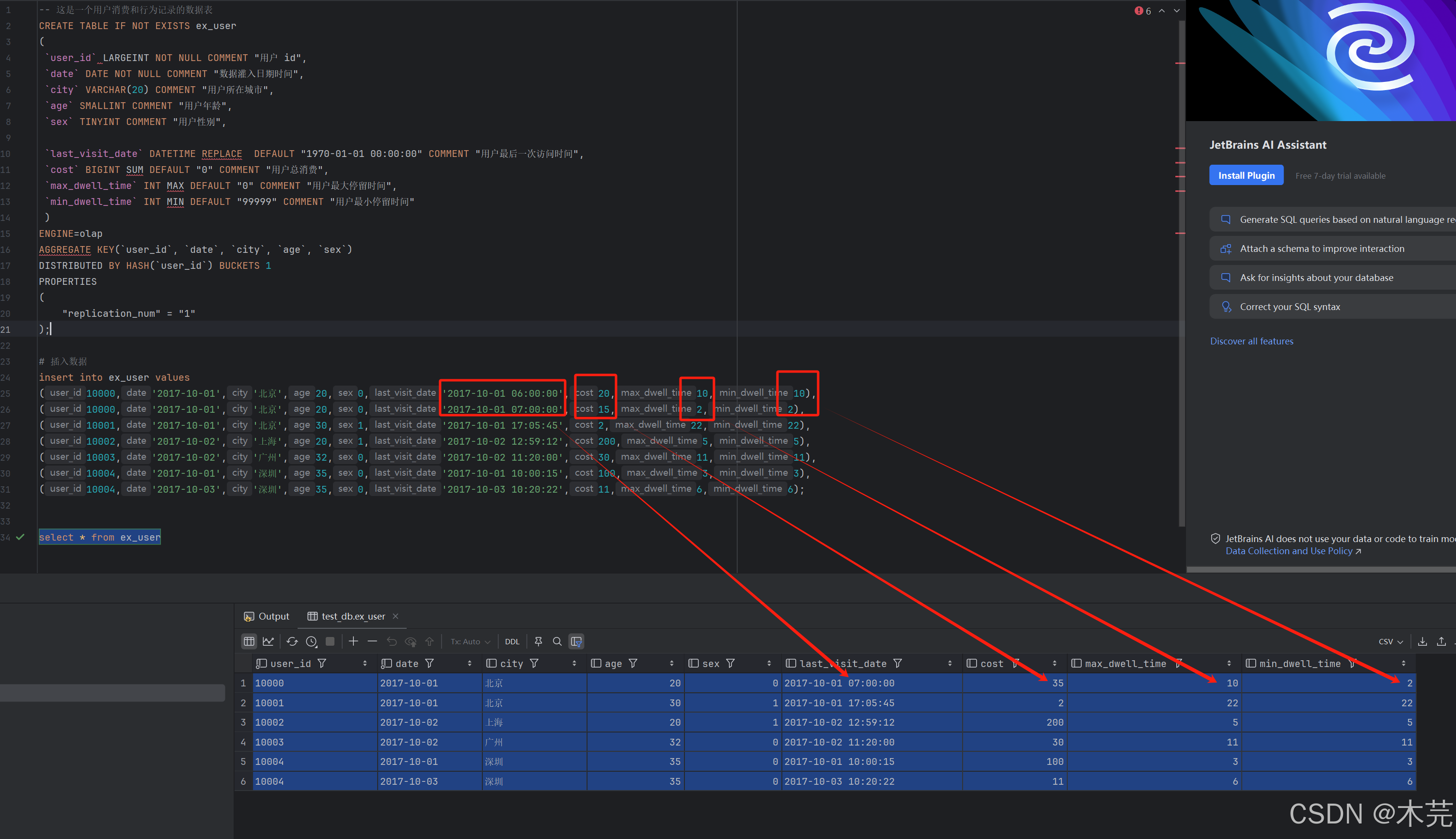The height and width of the screenshot is (839, 1456).
Task: Open search in results grid
Action: tap(557, 641)
